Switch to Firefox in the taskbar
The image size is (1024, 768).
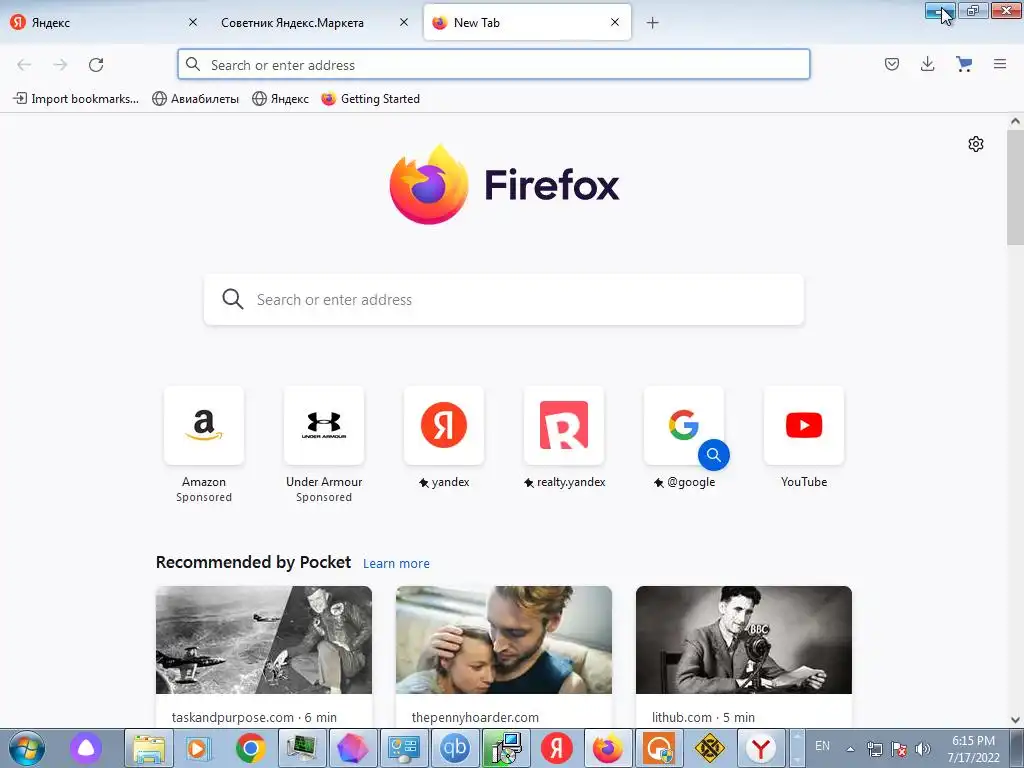pos(607,748)
